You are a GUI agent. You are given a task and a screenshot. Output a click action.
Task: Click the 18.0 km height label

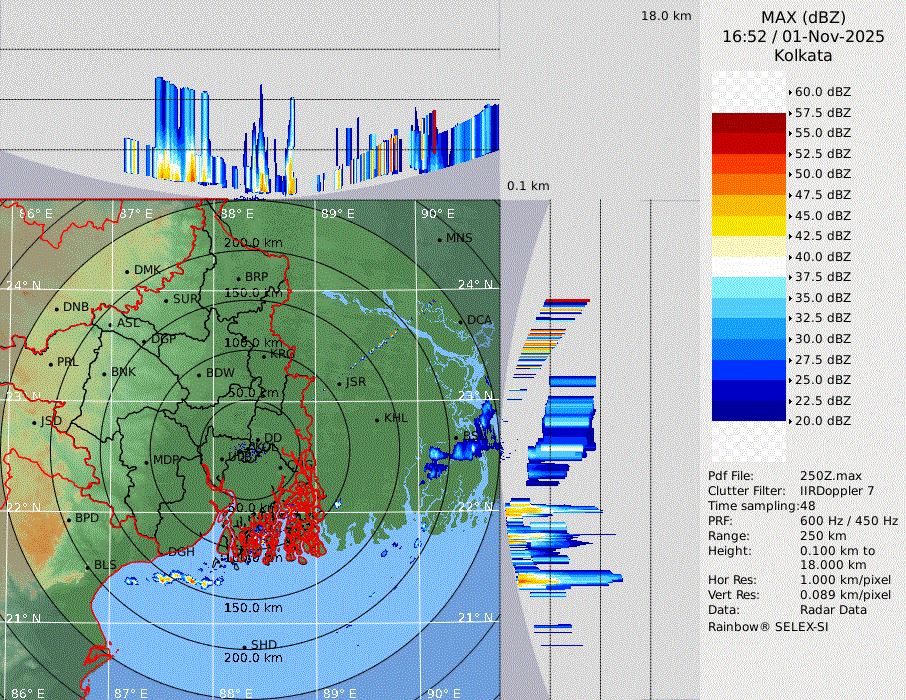click(666, 16)
